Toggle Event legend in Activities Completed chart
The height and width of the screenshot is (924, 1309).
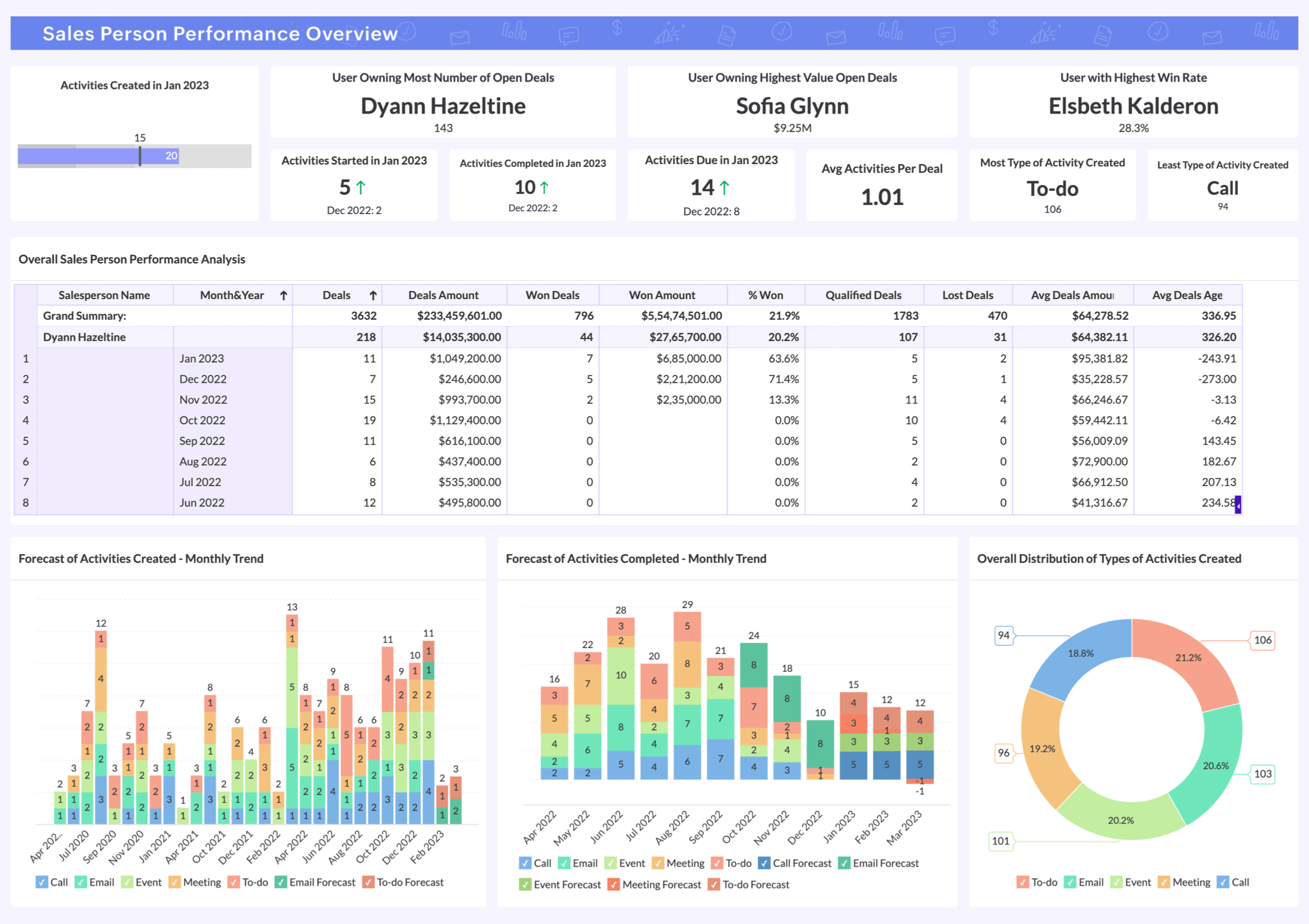tap(625, 863)
